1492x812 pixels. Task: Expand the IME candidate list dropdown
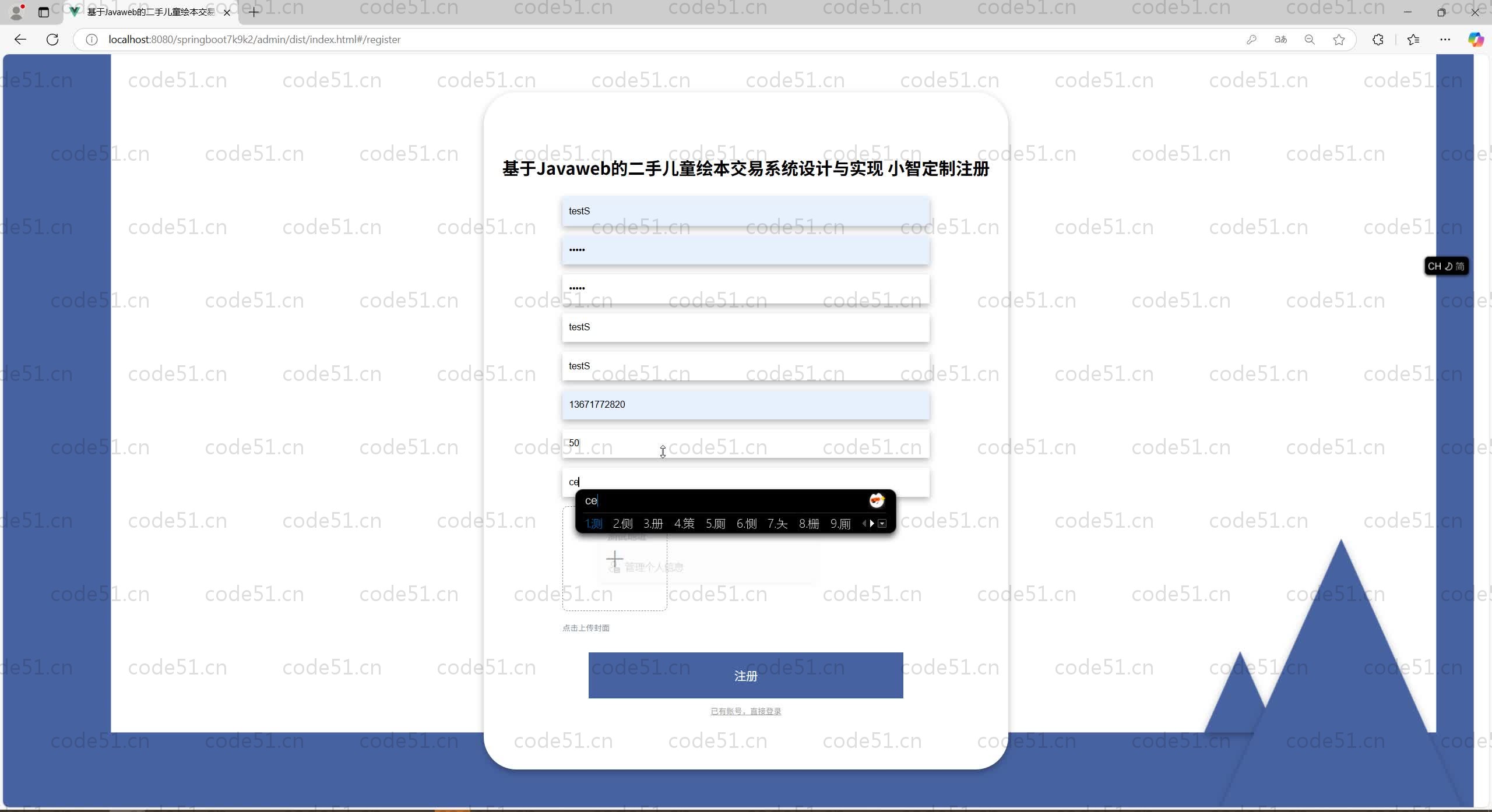(882, 524)
